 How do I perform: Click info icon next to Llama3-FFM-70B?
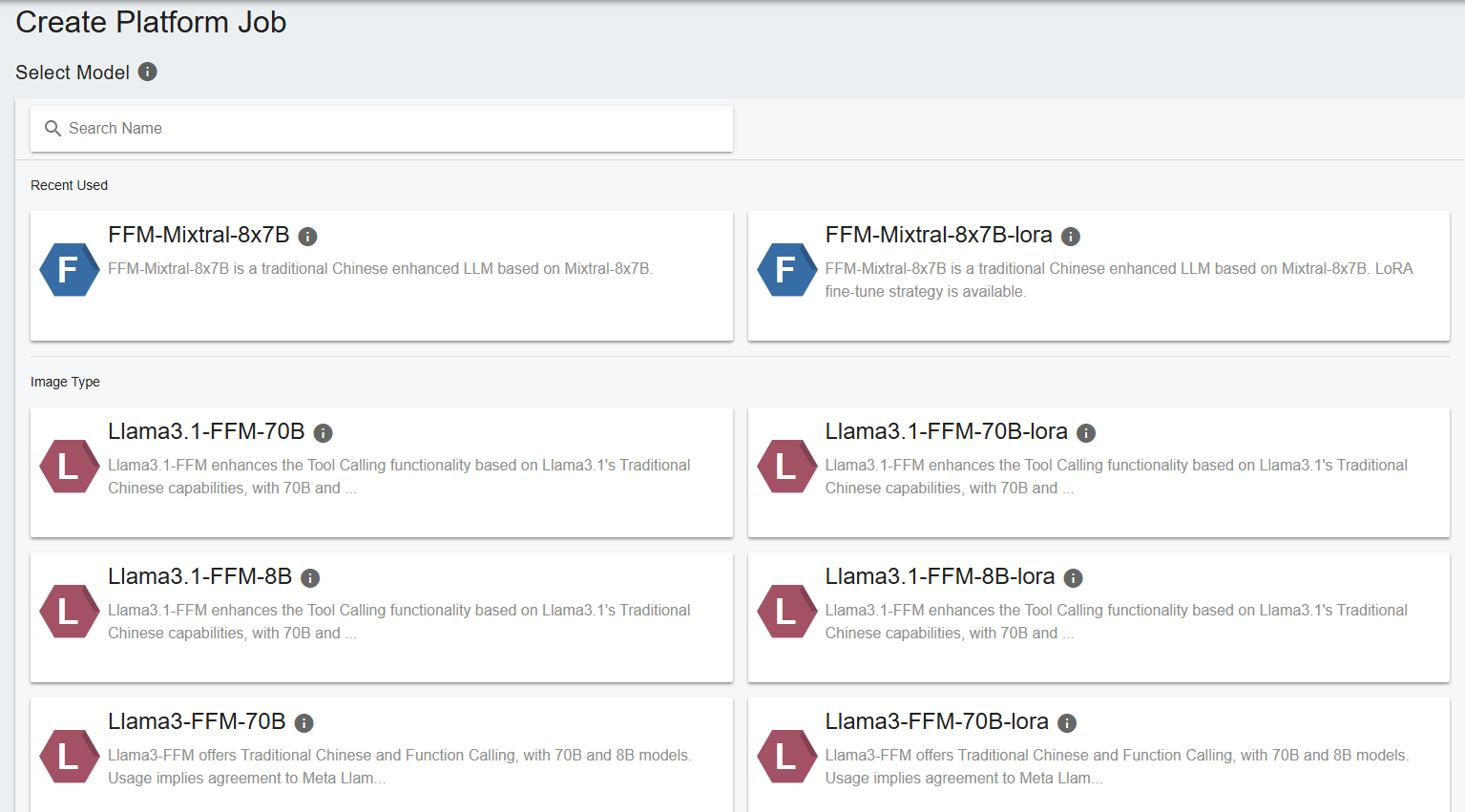(x=304, y=723)
